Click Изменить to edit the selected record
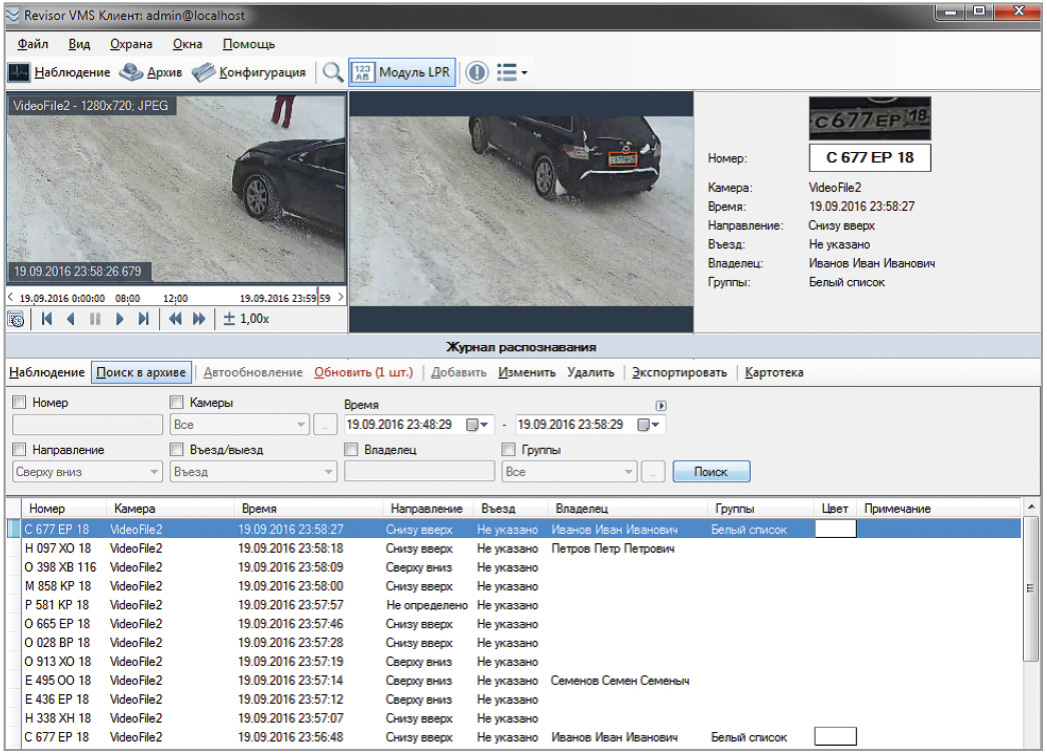 527,373
